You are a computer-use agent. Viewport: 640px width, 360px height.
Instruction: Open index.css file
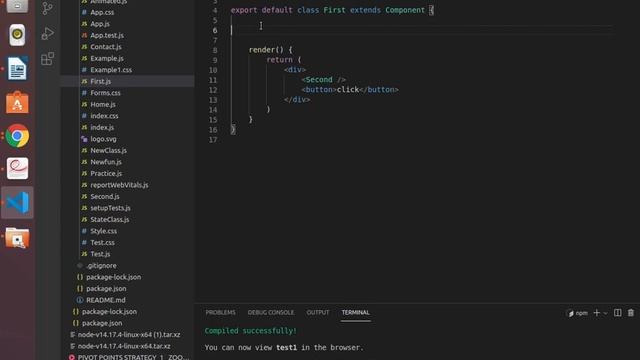[104, 116]
